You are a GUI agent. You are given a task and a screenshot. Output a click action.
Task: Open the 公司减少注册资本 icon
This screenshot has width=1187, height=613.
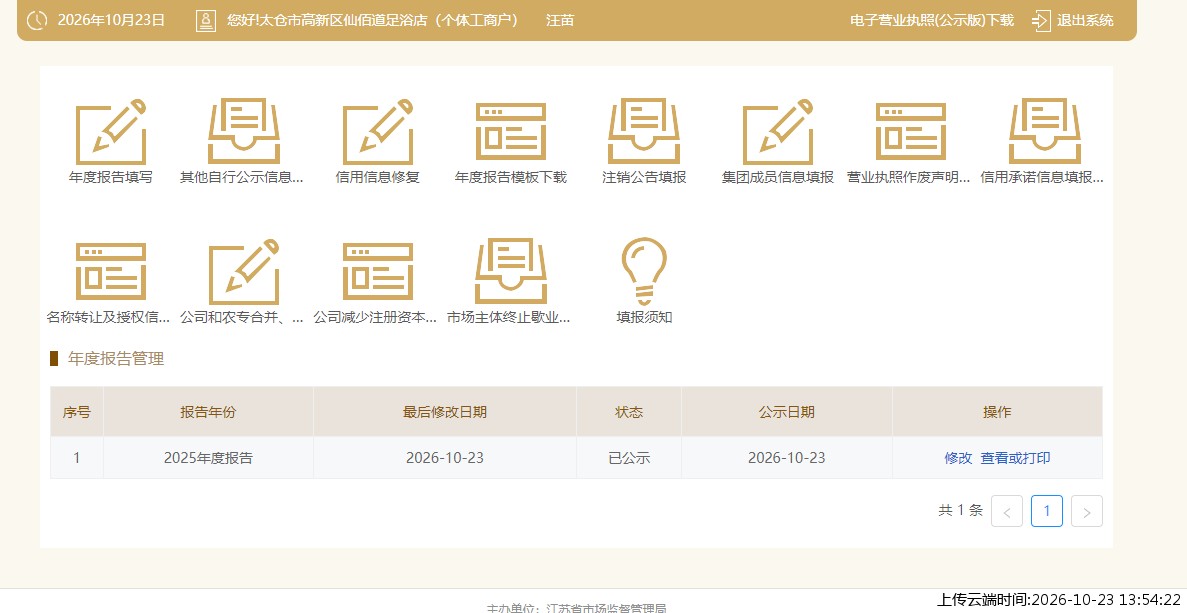pyautogui.click(x=378, y=272)
